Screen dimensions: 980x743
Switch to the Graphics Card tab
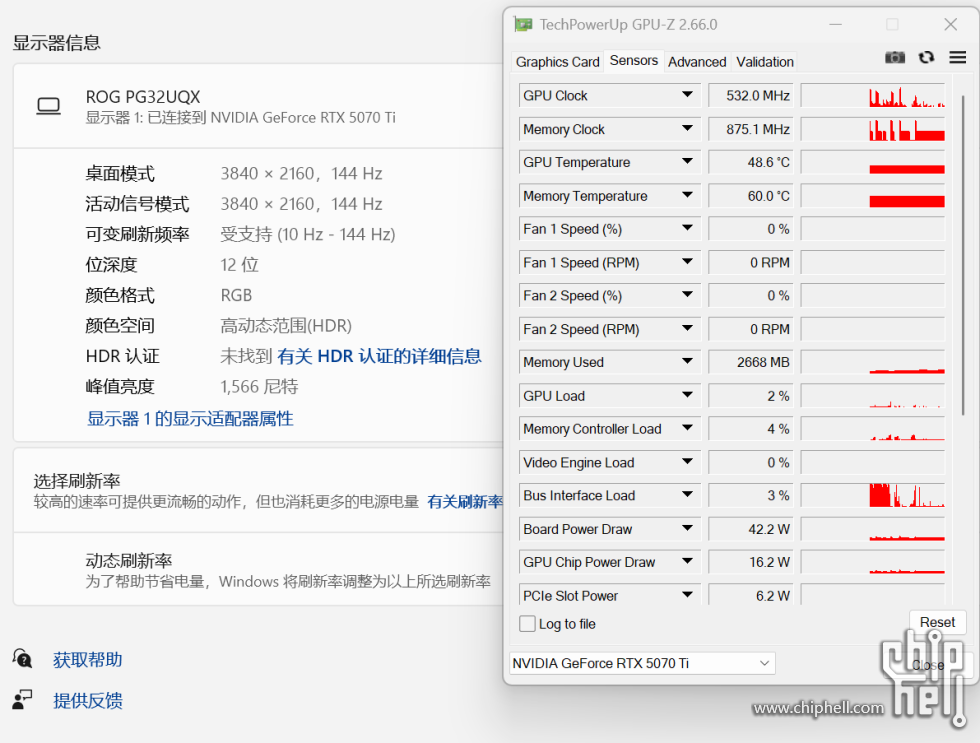(x=558, y=62)
